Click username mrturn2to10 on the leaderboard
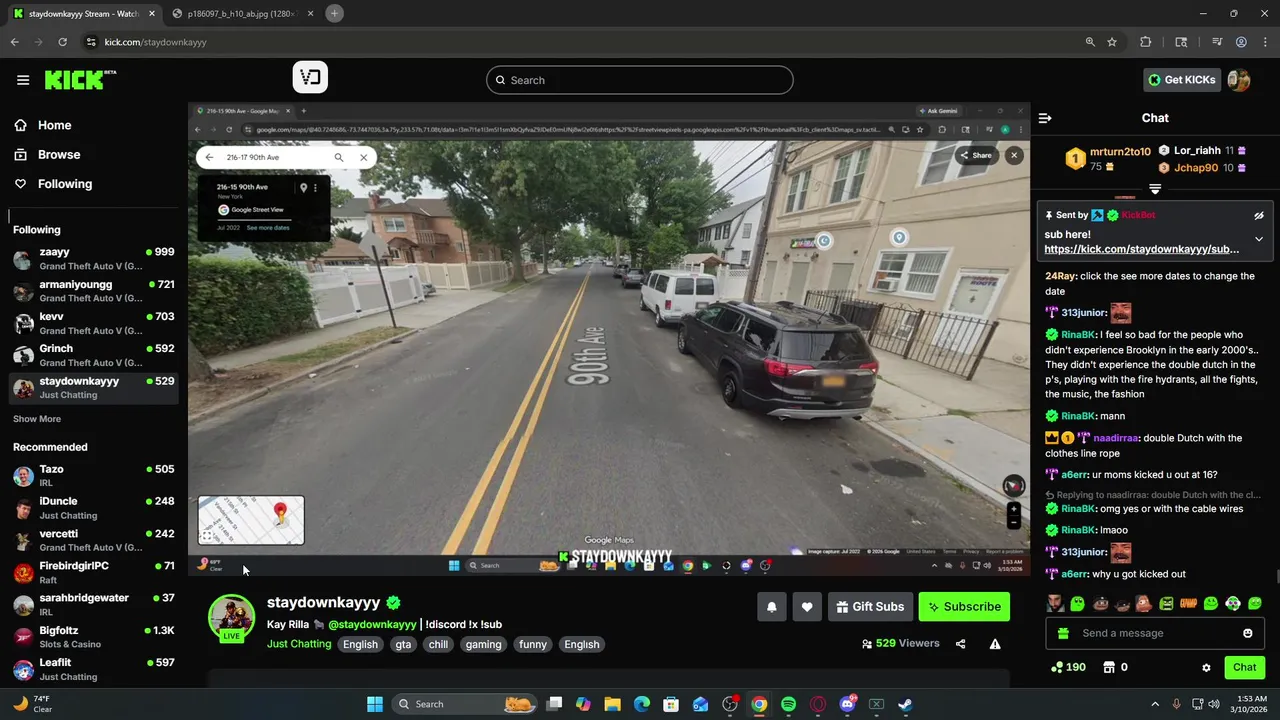The width and height of the screenshot is (1280, 720). tap(1120, 152)
